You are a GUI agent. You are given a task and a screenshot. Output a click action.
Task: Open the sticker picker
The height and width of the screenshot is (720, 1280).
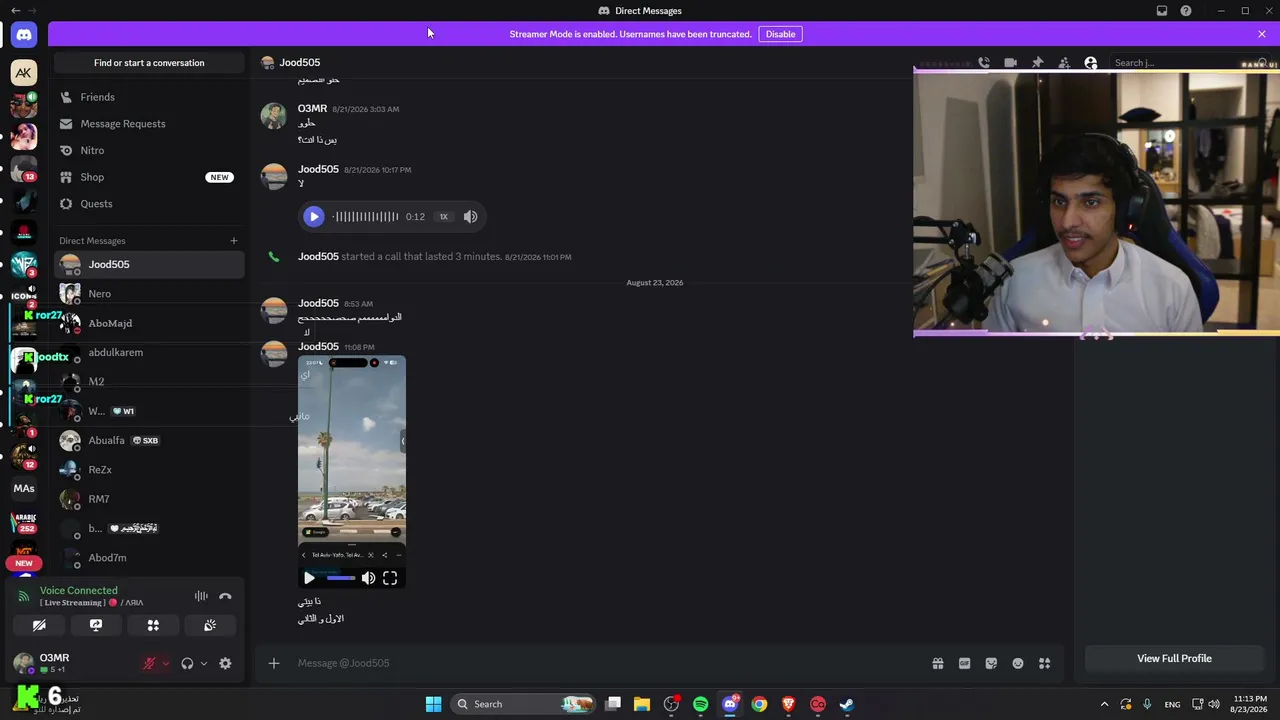pyautogui.click(x=991, y=663)
